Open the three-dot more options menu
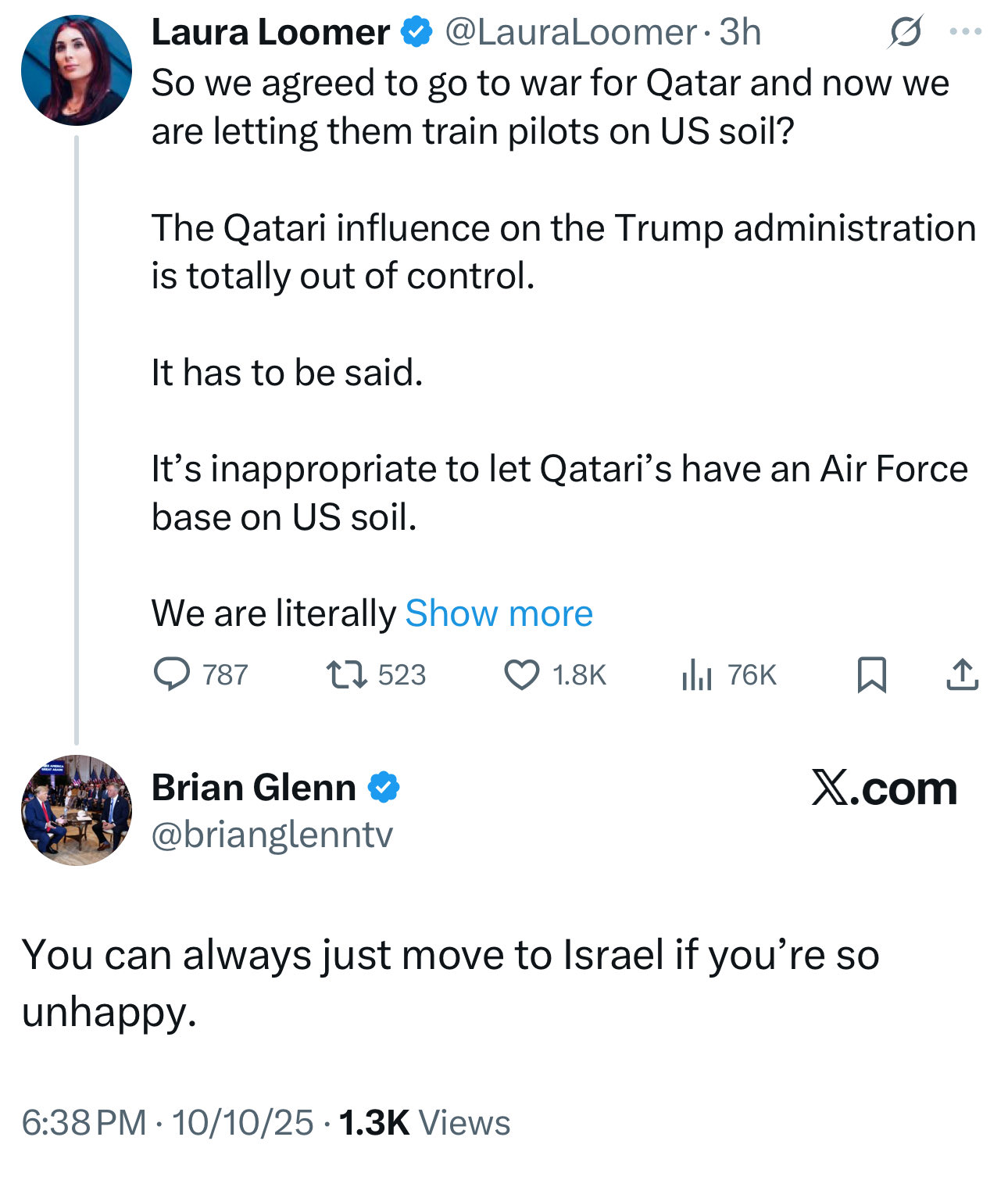This screenshot has height=1180, width=1008. (966, 32)
